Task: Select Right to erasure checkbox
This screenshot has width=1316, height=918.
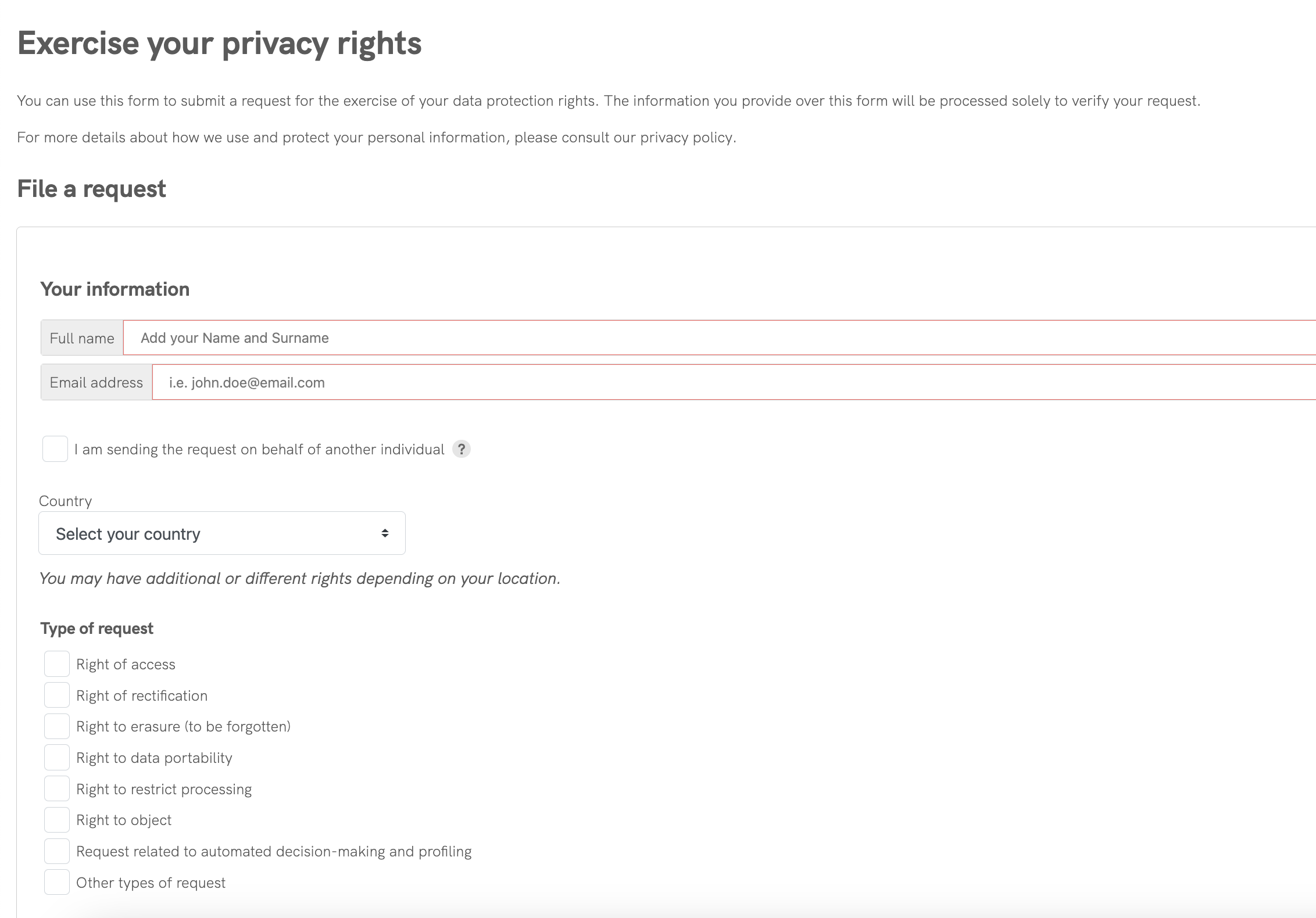Action: [57, 726]
